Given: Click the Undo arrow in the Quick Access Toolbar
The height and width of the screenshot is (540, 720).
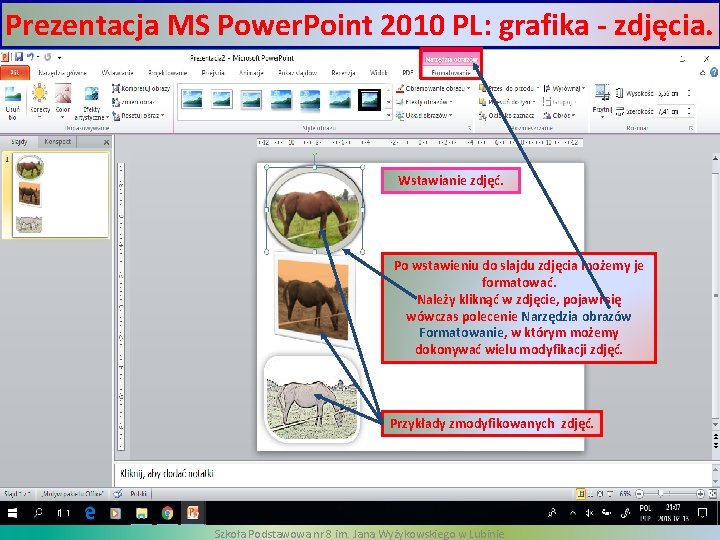Looking at the screenshot, I should tap(30, 57).
